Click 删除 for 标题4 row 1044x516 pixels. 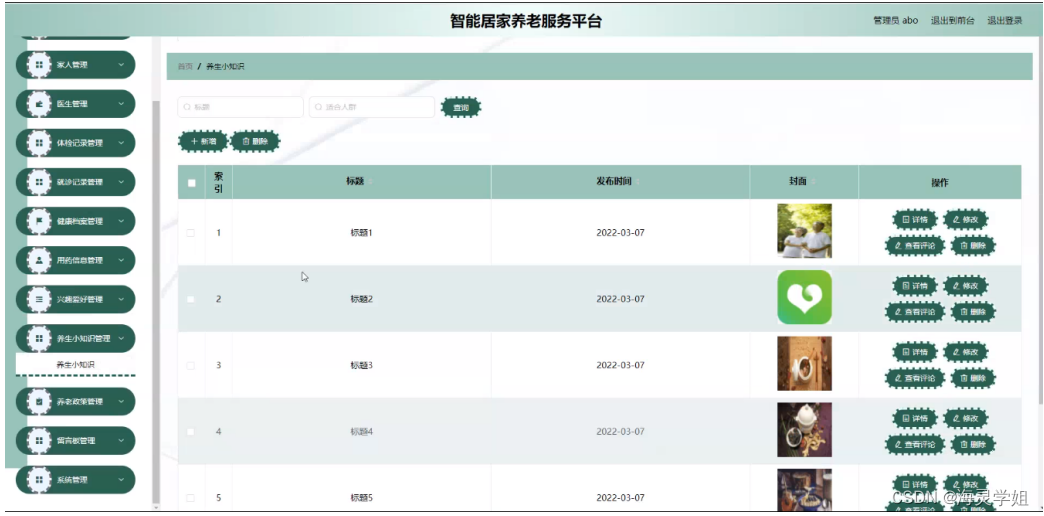[x=973, y=444]
